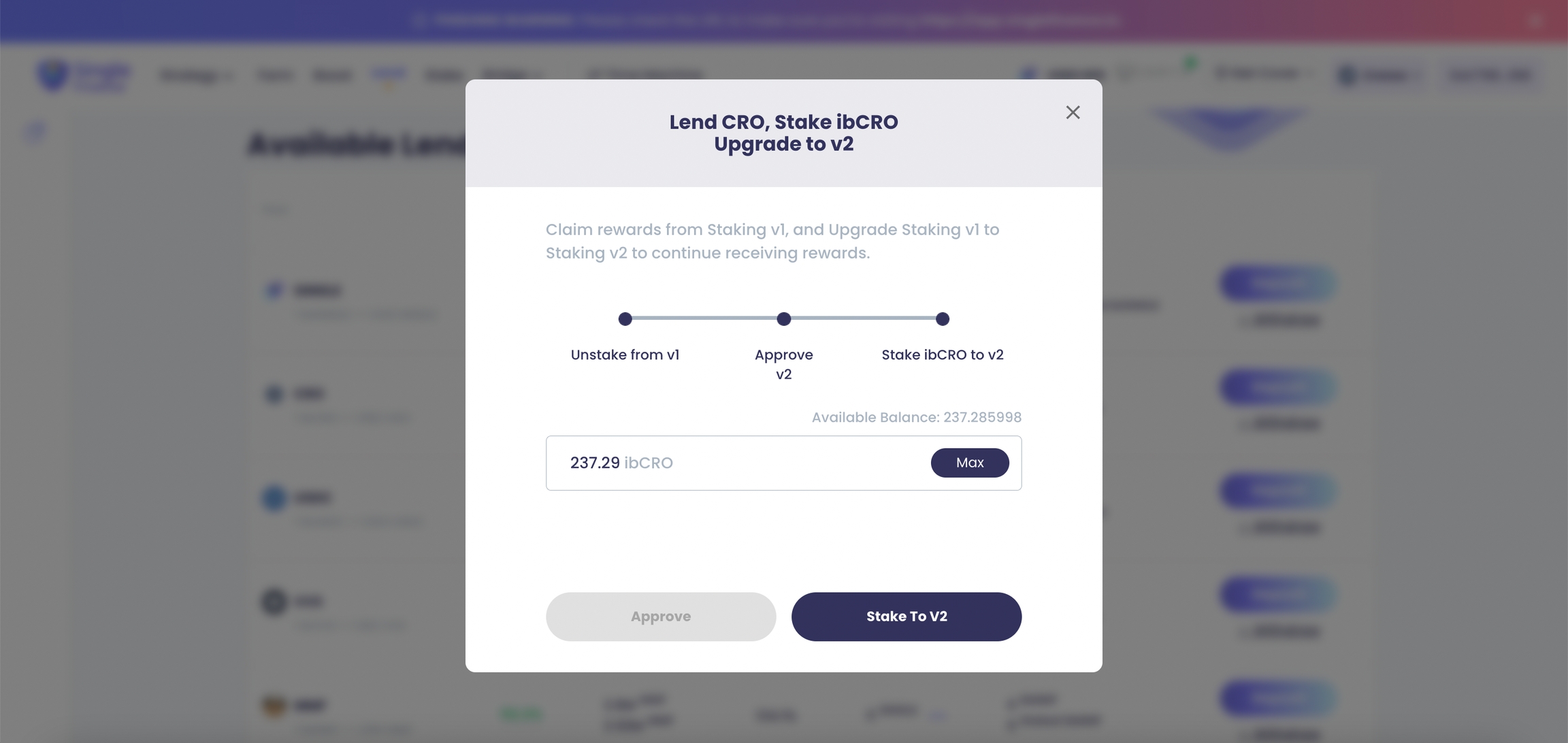Click the claim rewards description text
The width and height of the screenshot is (1568, 743).
coord(772,241)
